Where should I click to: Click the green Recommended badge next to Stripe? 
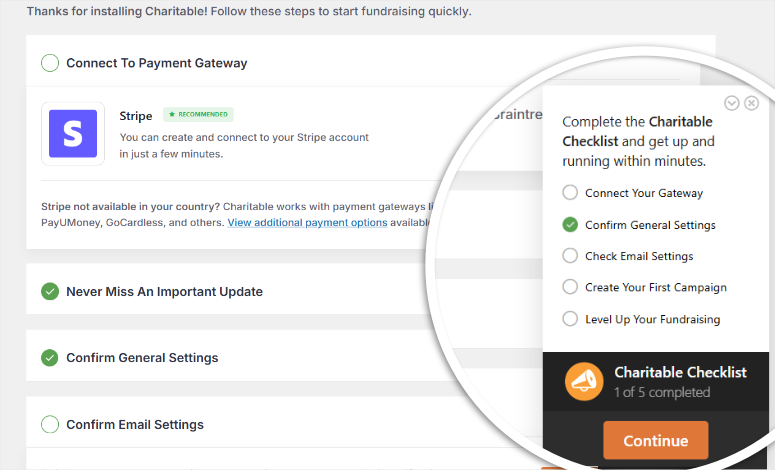(x=198, y=114)
